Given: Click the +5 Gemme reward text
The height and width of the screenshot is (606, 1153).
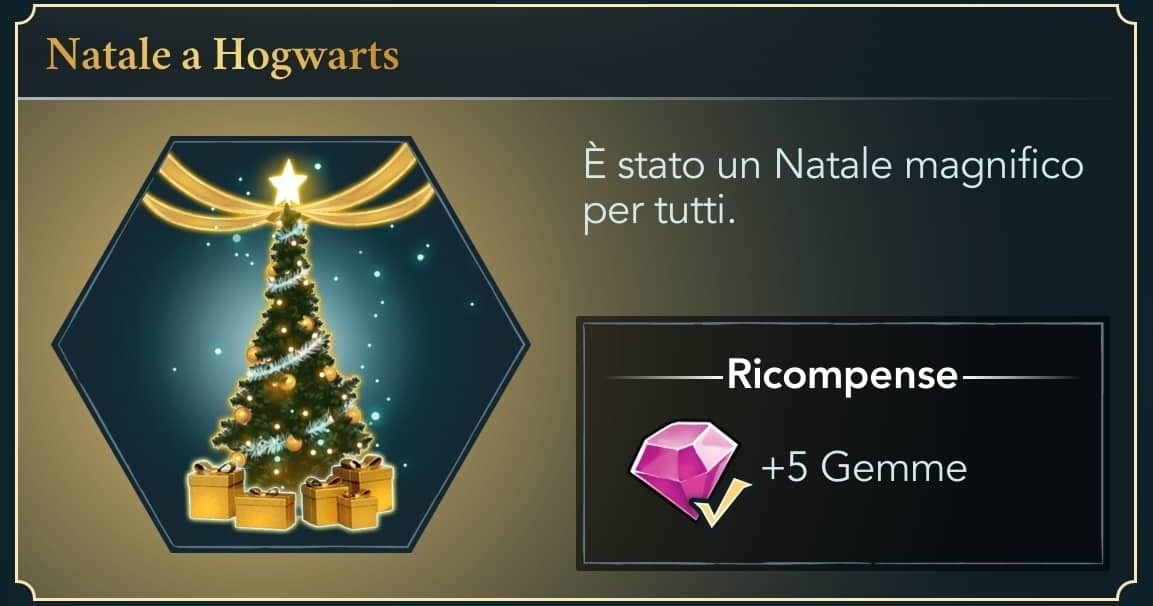Looking at the screenshot, I should [864, 468].
